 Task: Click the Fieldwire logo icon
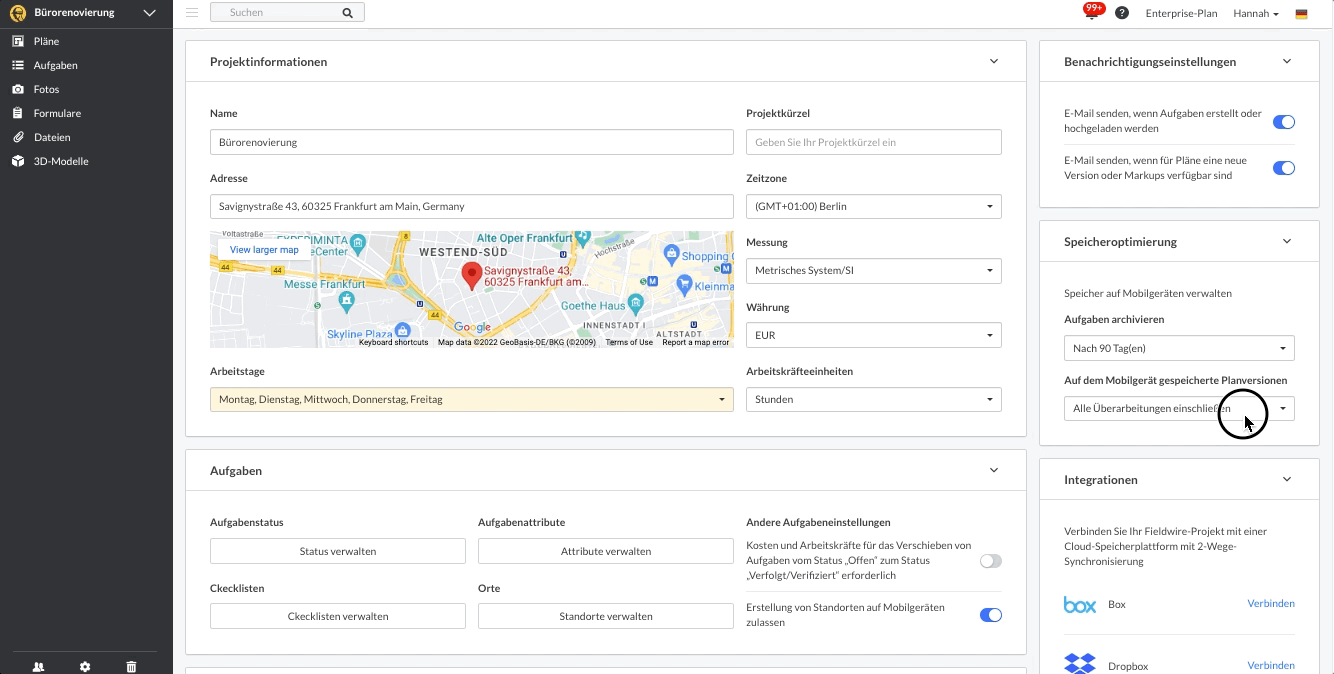pyautogui.click(x=17, y=13)
